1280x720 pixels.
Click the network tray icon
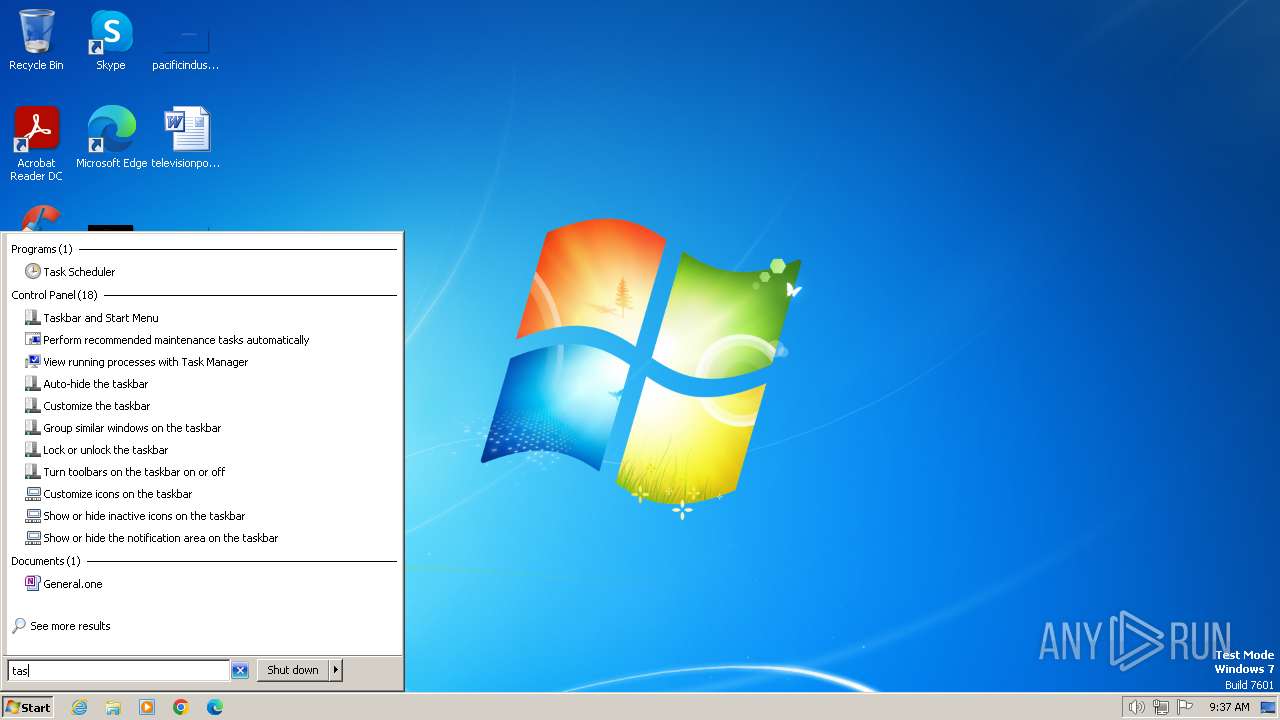click(1161, 707)
